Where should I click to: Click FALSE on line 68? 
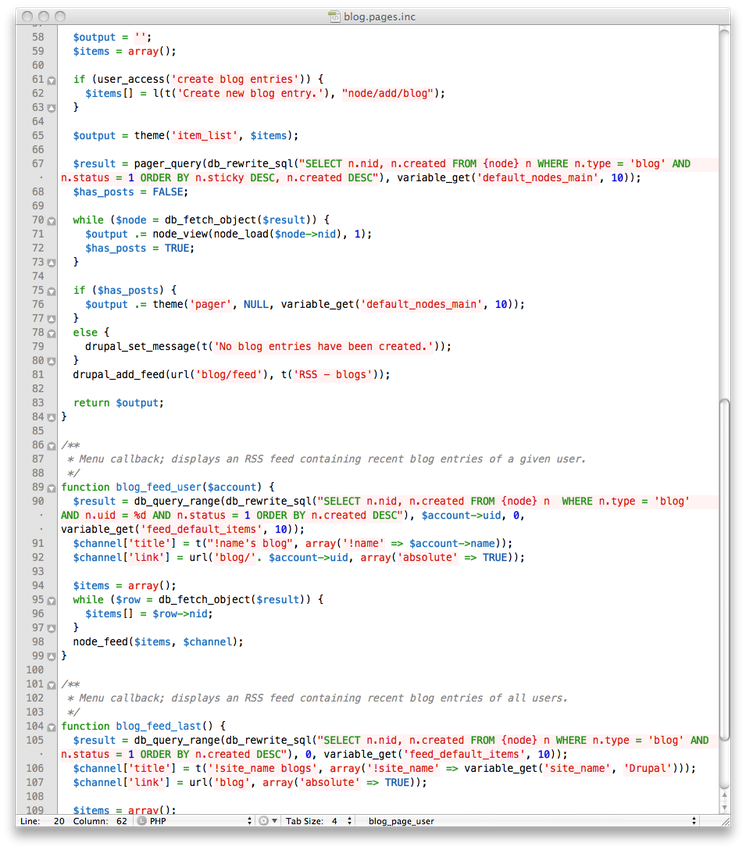coord(168,192)
